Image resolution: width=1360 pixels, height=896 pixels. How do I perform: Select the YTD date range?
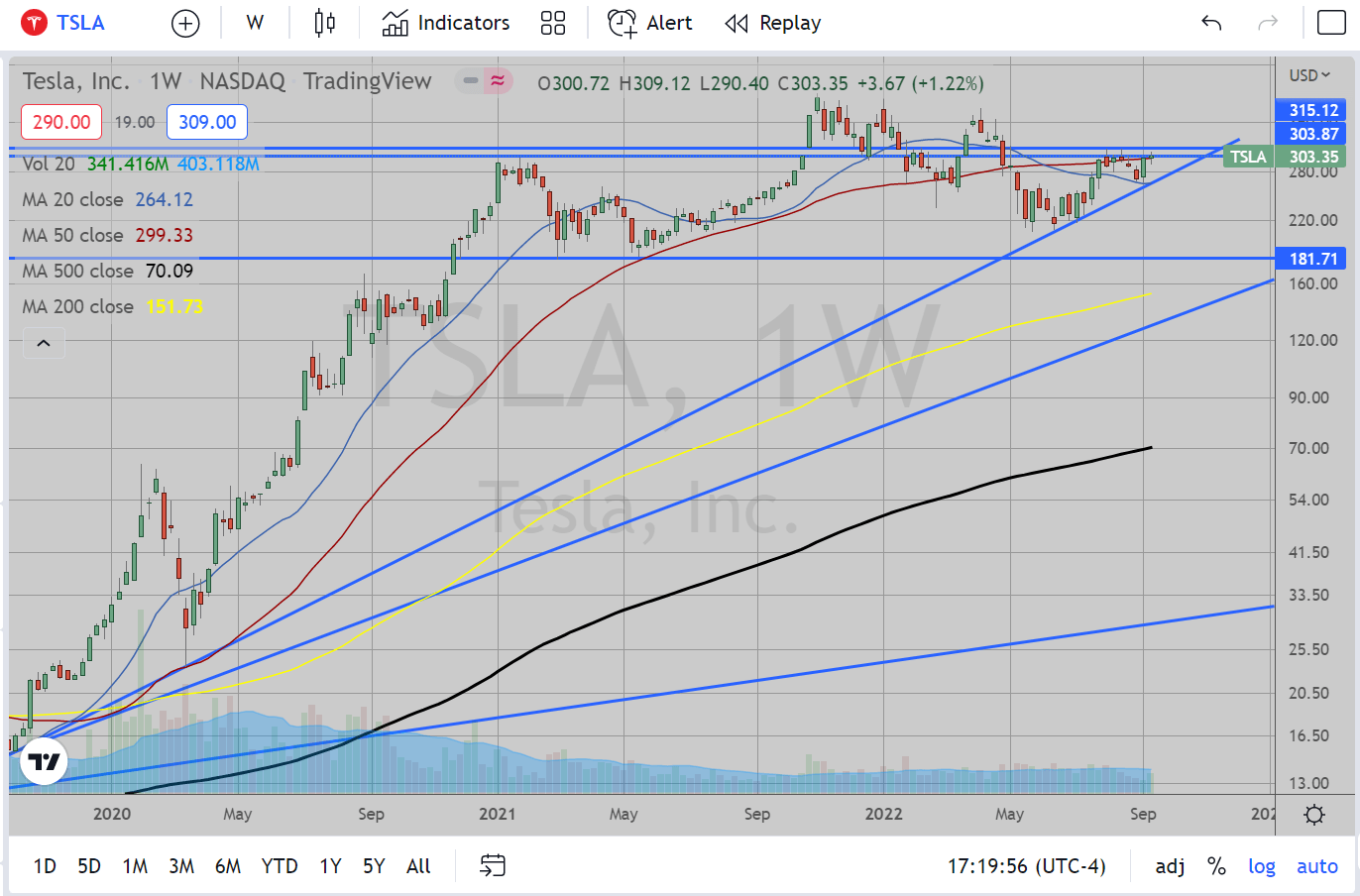pos(279,866)
